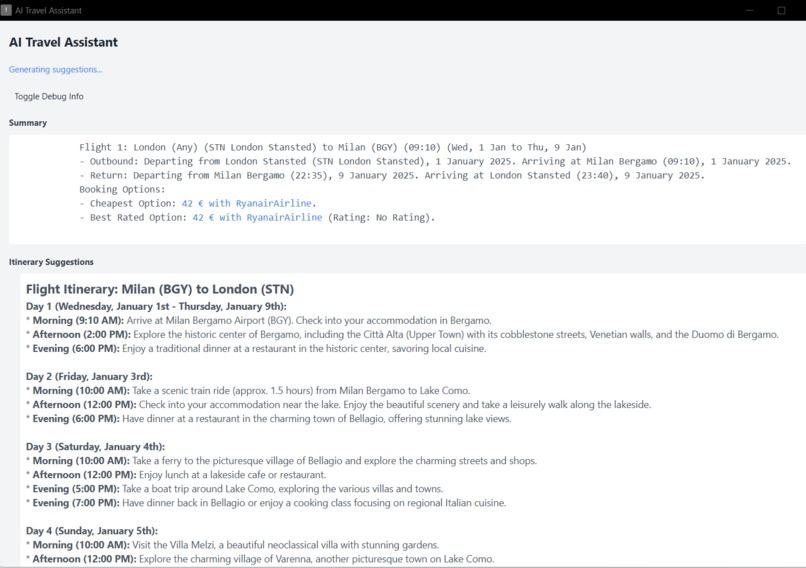Click the 'Day 4 (Sunday, January 5th)' heading
This screenshot has height=568, width=806.
92,531
